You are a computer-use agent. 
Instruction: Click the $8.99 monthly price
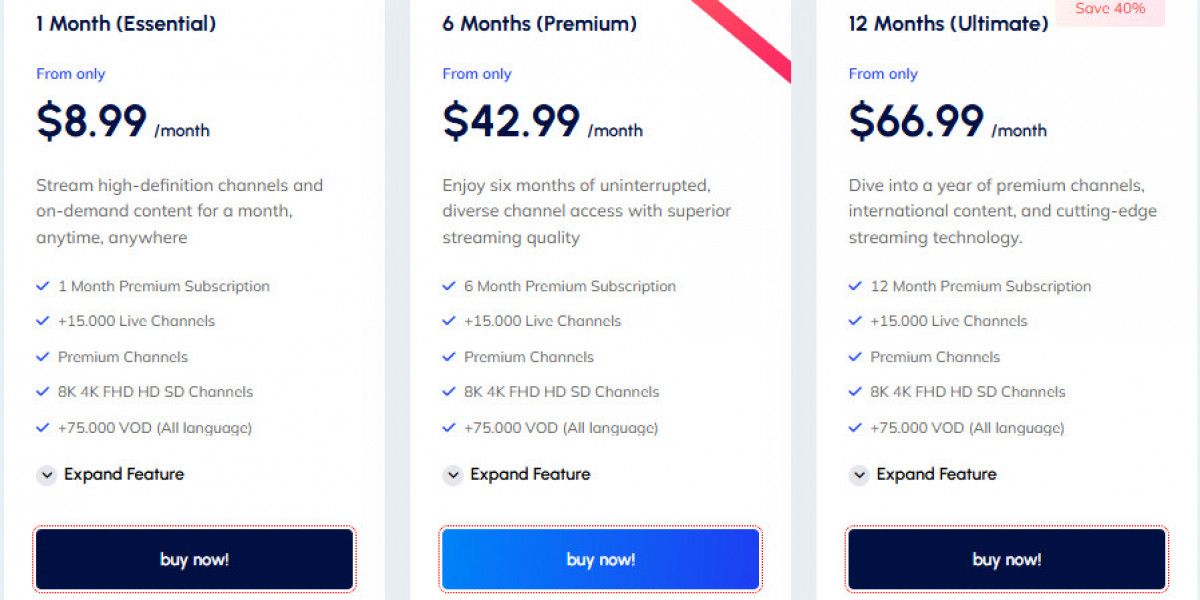[x=92, y=121]
